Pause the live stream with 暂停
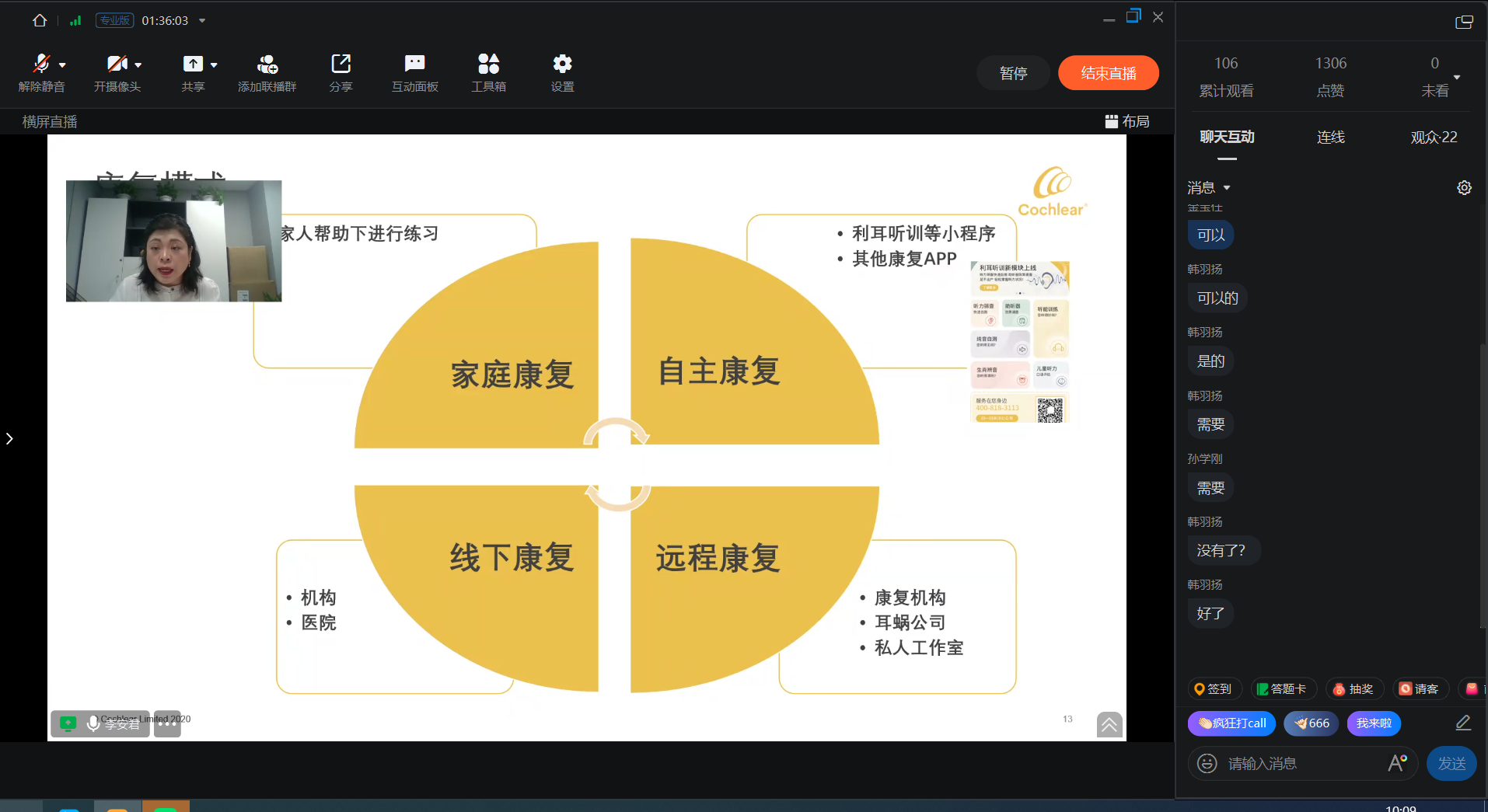The image size is (1488, 812). 1013,73
